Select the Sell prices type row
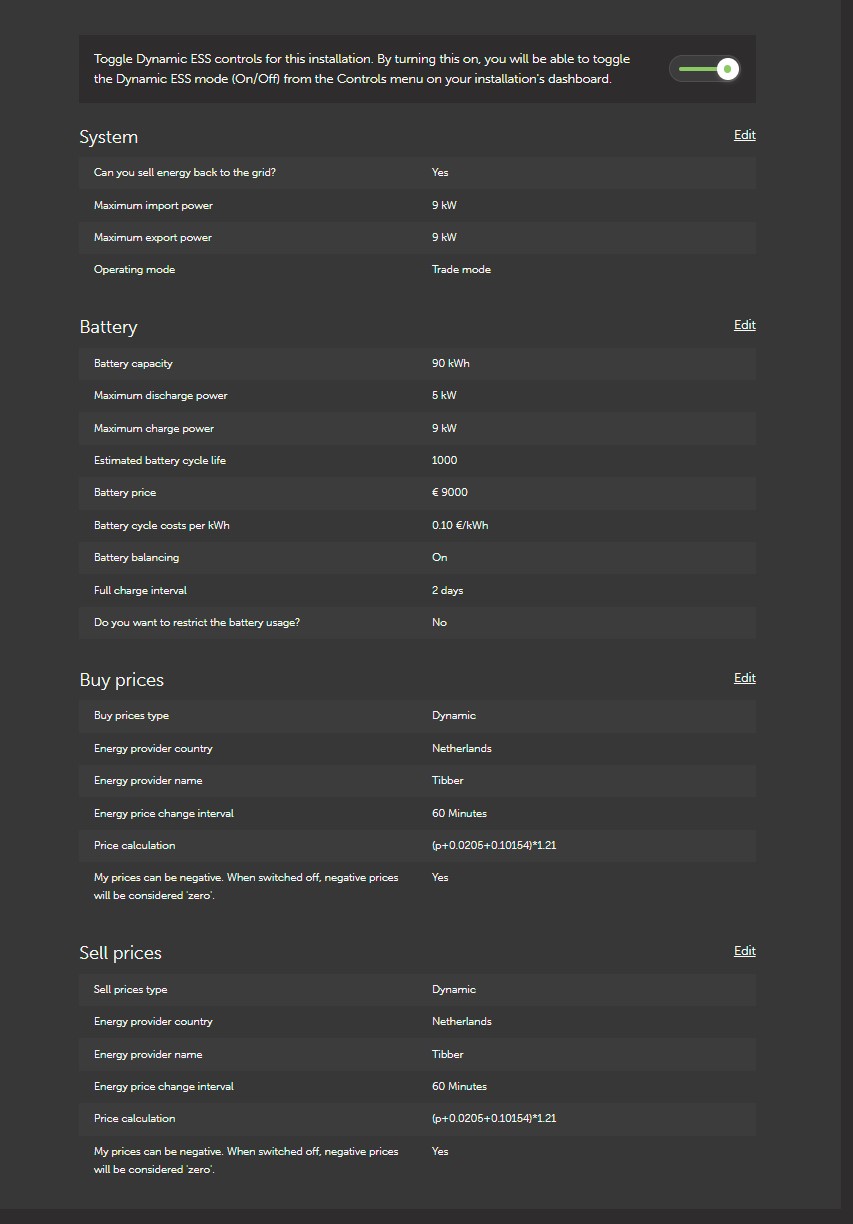The image size is (853, 1224). click(417, 990)
